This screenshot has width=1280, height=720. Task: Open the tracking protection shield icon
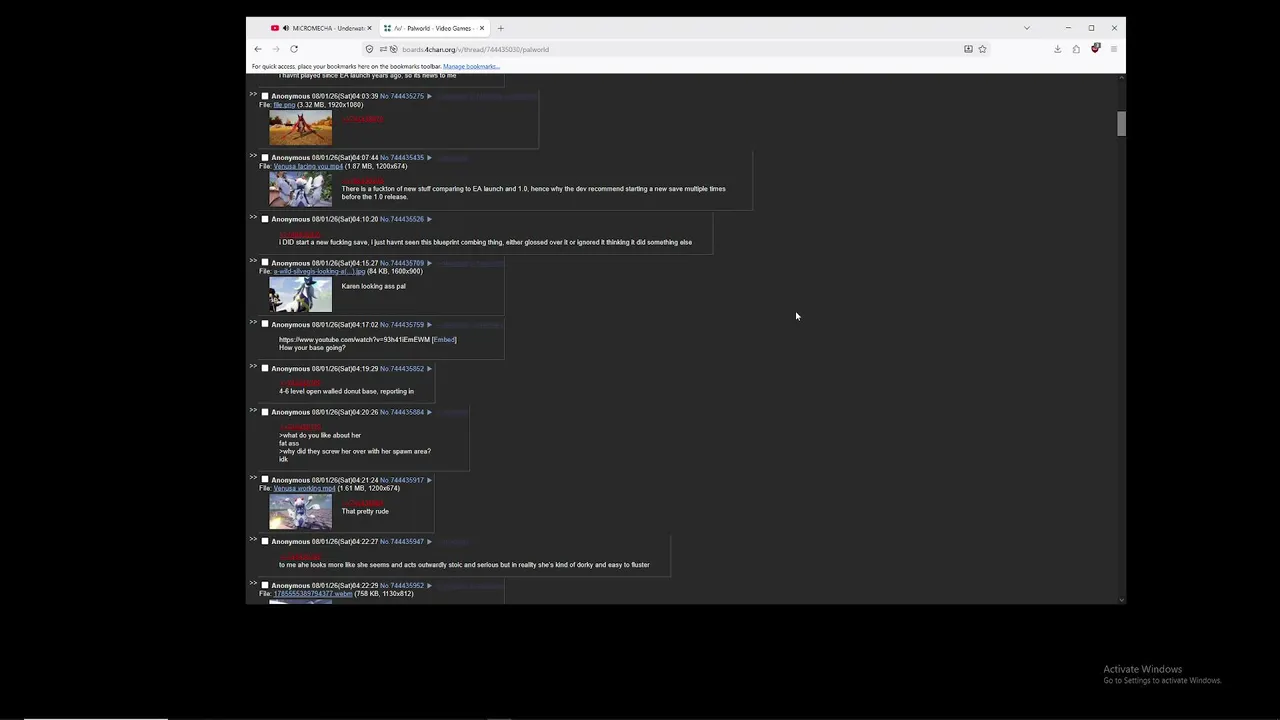(x=369, y=49)
